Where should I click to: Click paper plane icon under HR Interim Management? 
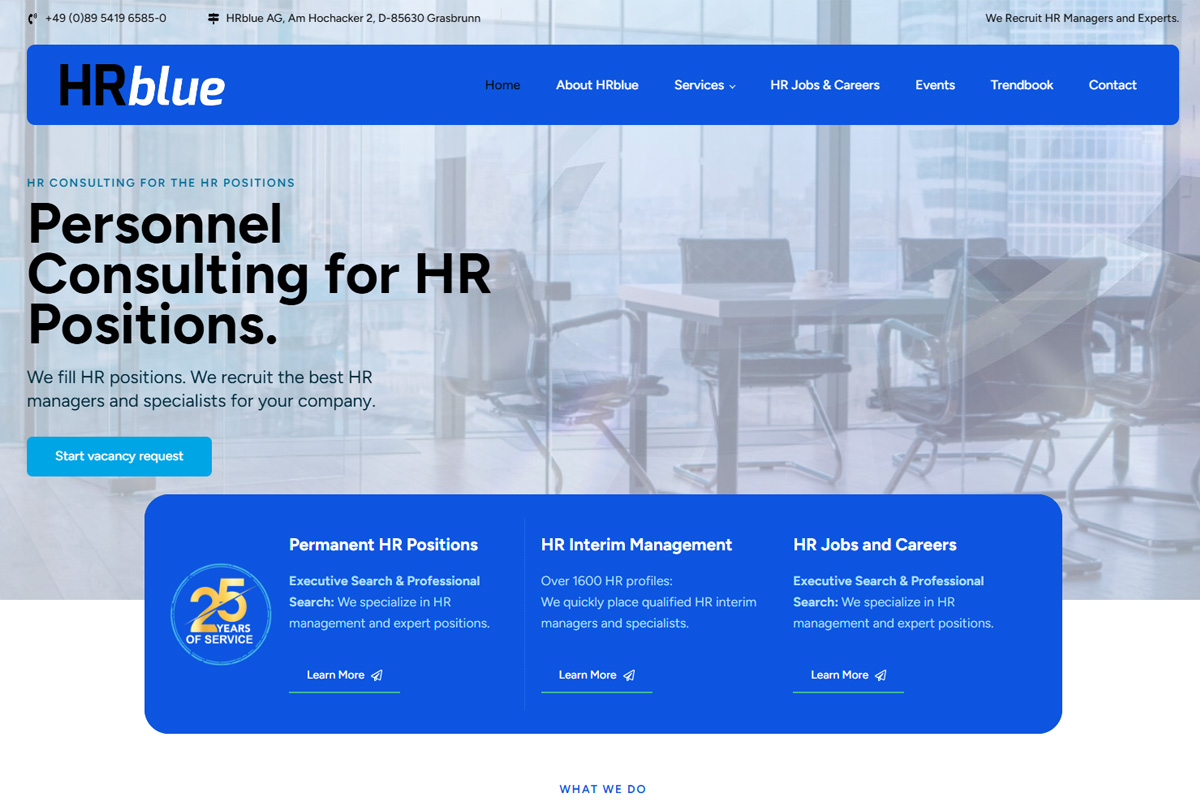click(629, 675)
